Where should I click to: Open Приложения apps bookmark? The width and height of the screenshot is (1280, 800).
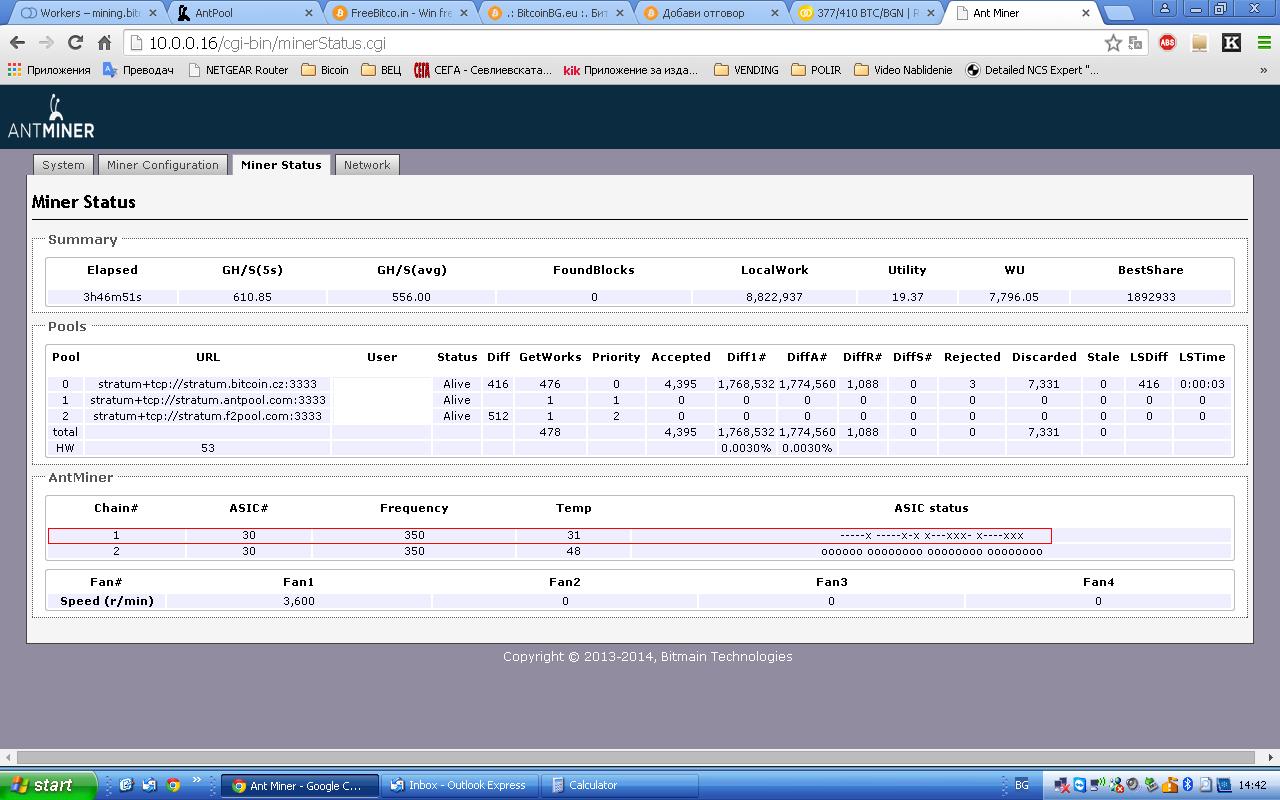pyautogui.click(x=49, y=70)
